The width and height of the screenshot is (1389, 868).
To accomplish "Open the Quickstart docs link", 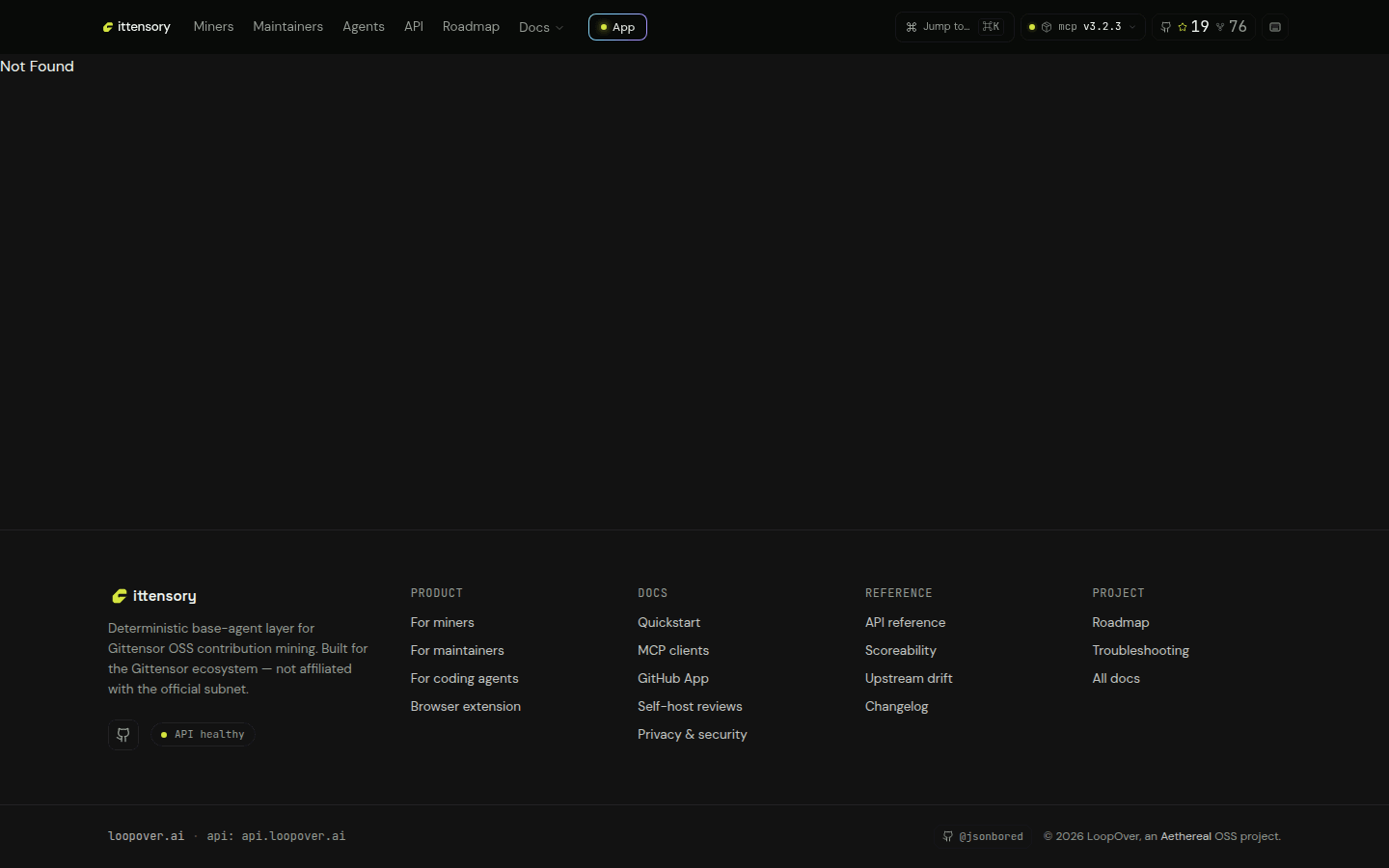I will 669,623.
